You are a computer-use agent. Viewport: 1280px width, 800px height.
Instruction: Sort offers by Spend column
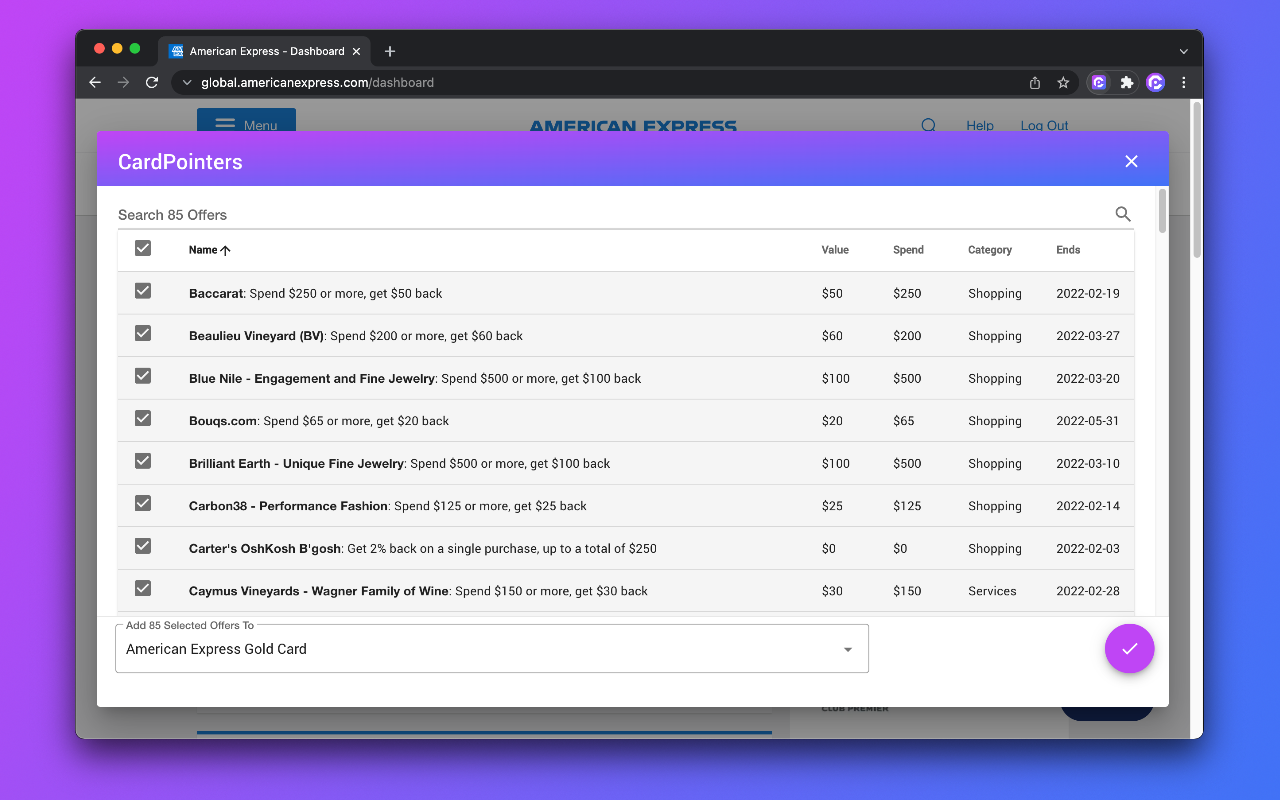coord(908,250)
